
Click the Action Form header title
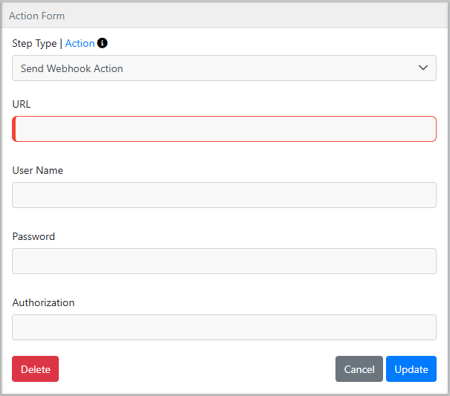pyautogui.click(x=37, y=16)
